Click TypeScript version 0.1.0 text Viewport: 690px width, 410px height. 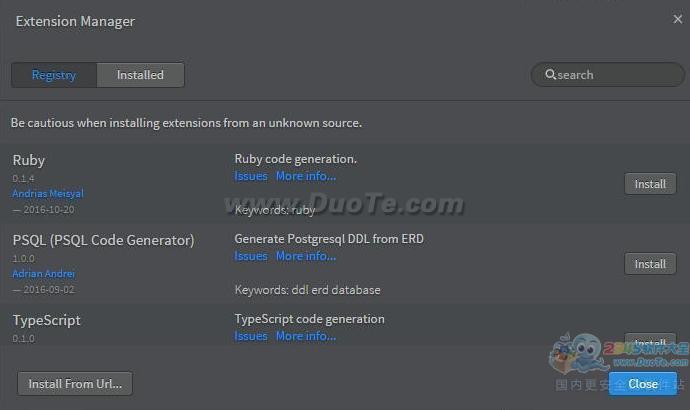pyautogui.click(x=23, y=339)
